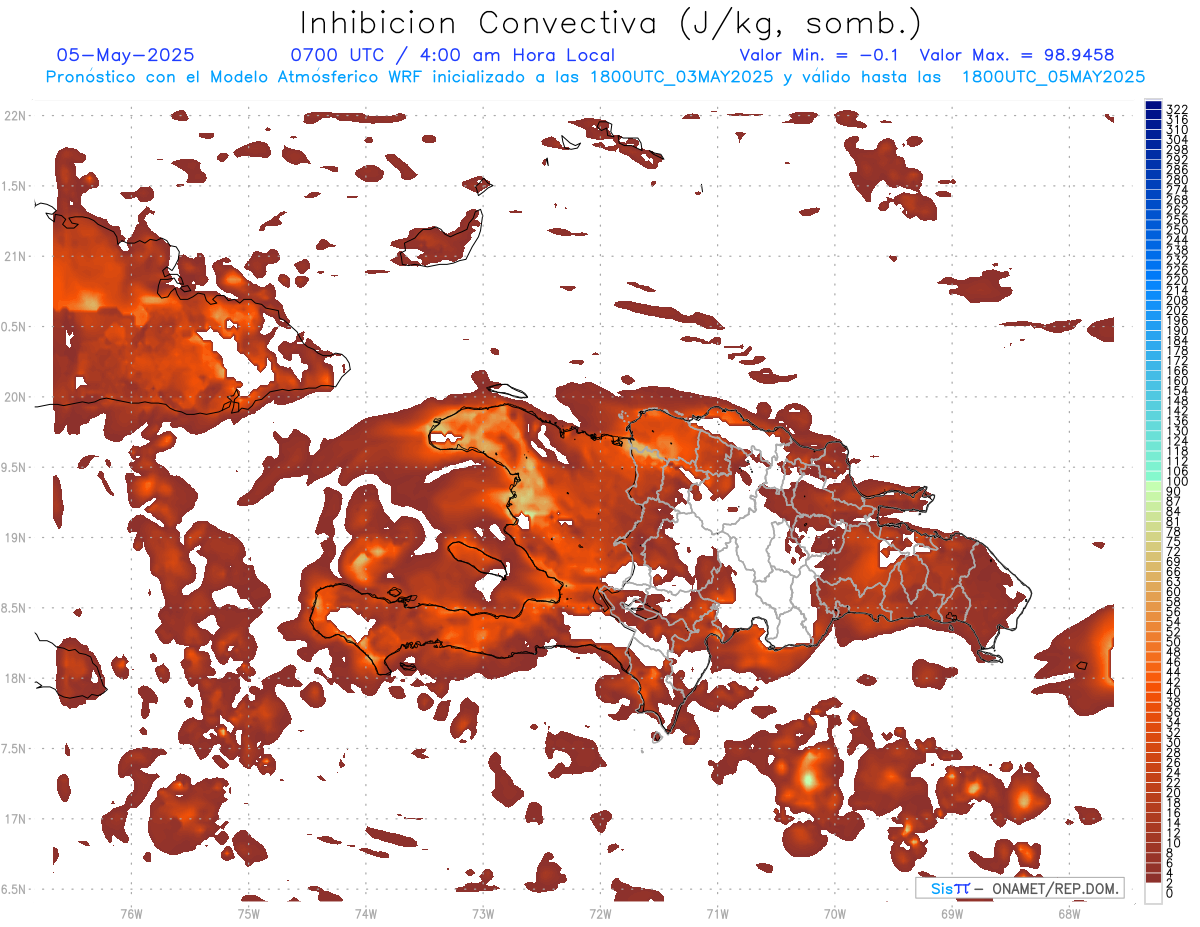Click '0700 UTC / 4:00 am Hora Local' text

[452, 55]
